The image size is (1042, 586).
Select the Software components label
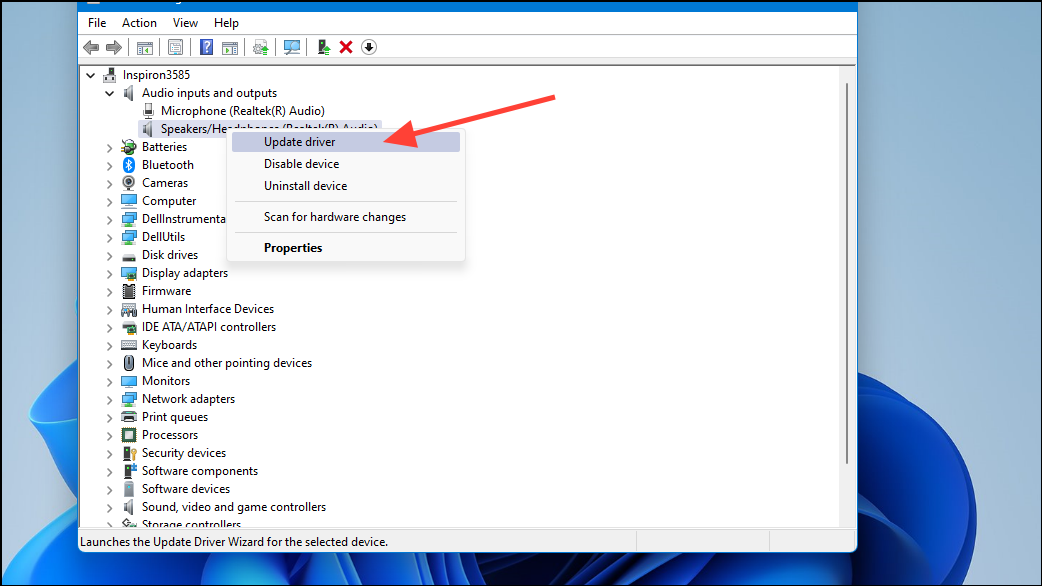click(x=200, y=470)
